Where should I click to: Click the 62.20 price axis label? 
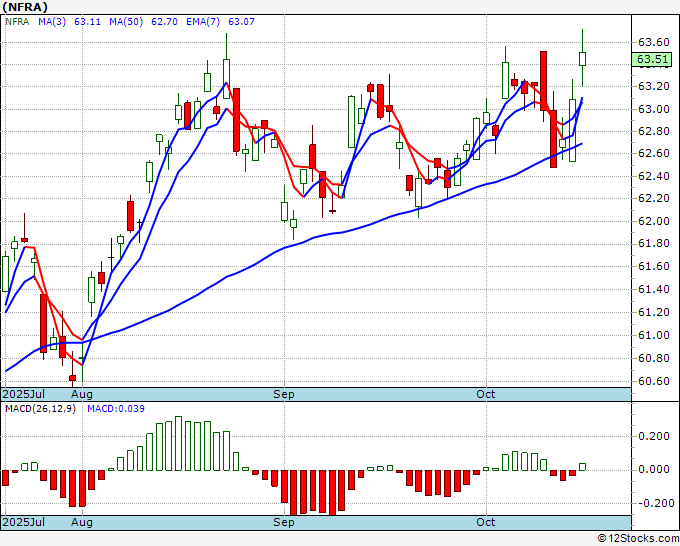(654, 199)
